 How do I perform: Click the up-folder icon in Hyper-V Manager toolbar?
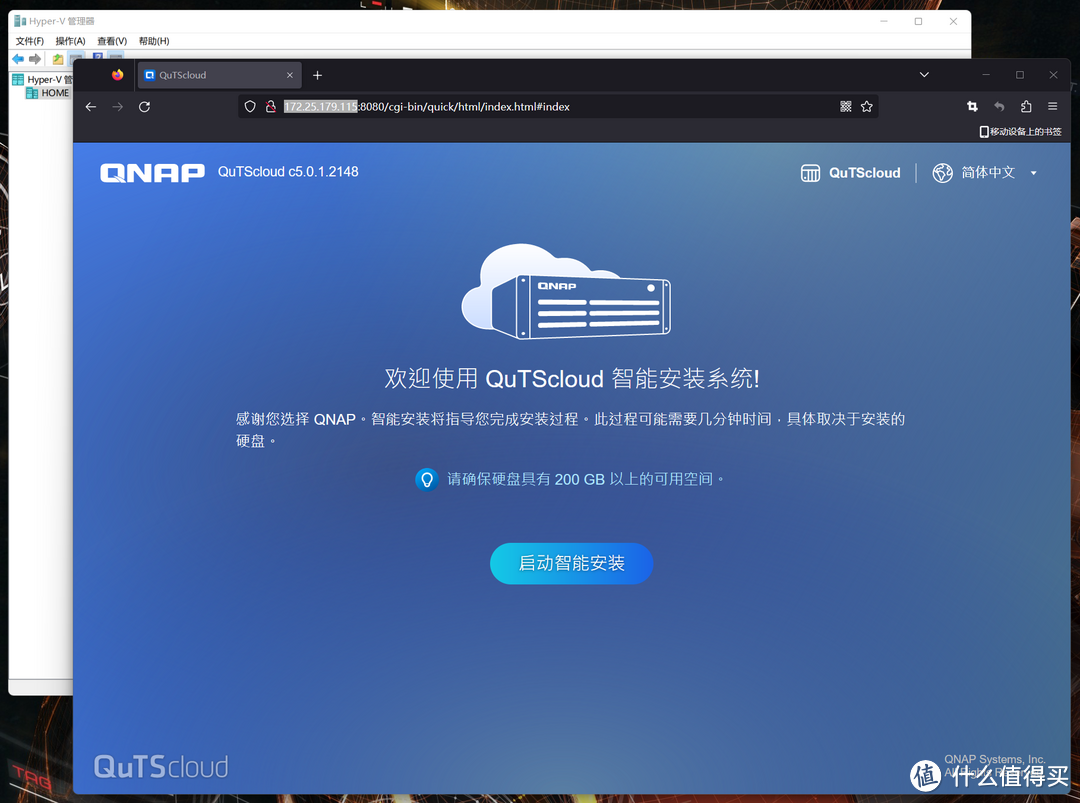click(58, 59)
